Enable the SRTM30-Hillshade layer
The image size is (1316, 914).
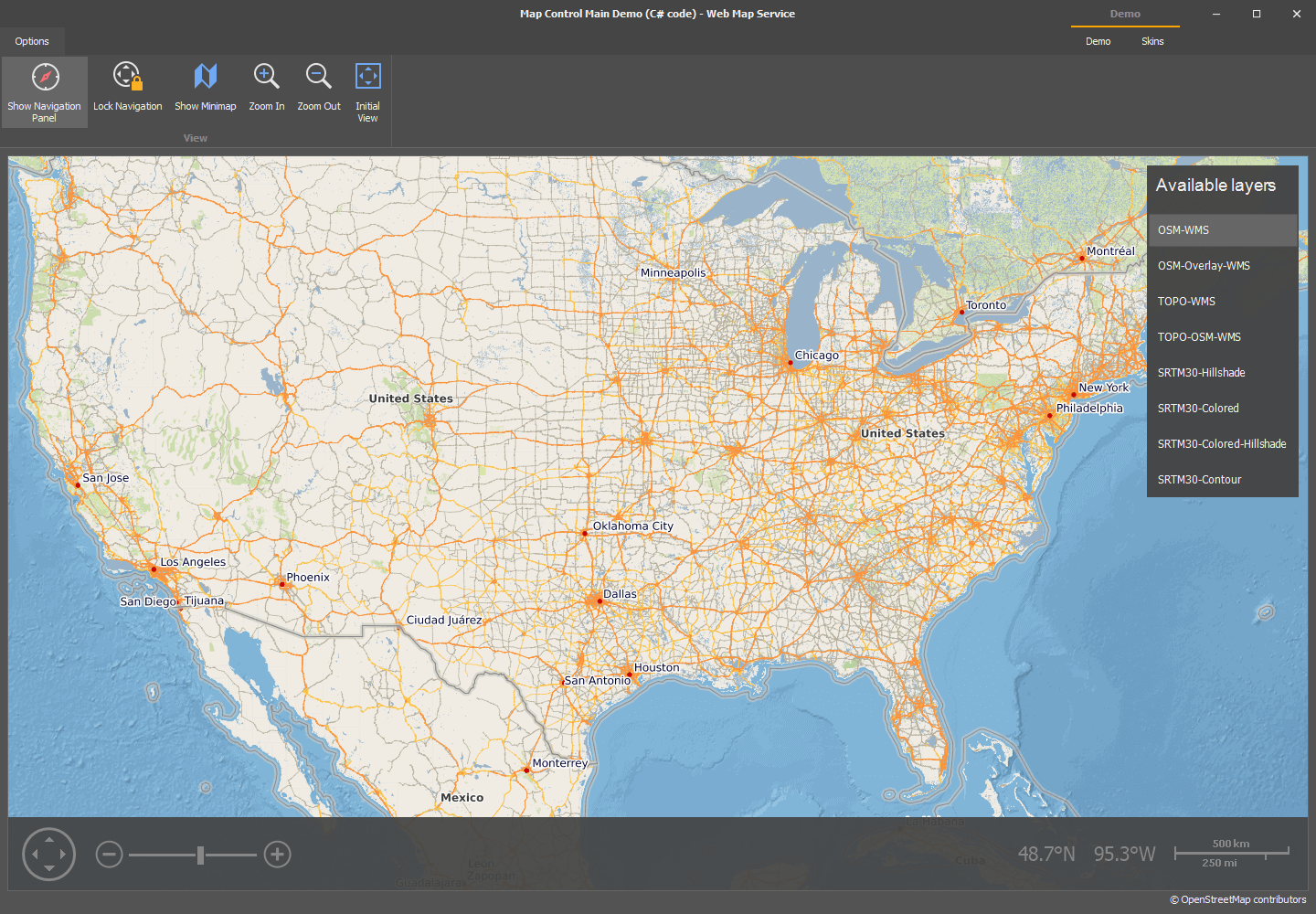(x=1201, y=372)
